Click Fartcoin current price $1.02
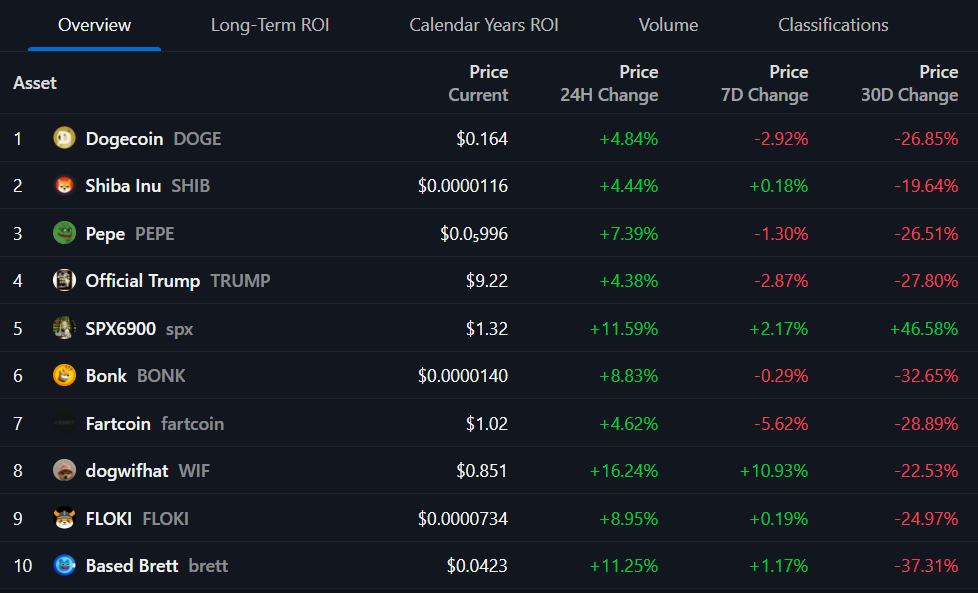This screenshot has width=978, height=593. pos(487,424)
